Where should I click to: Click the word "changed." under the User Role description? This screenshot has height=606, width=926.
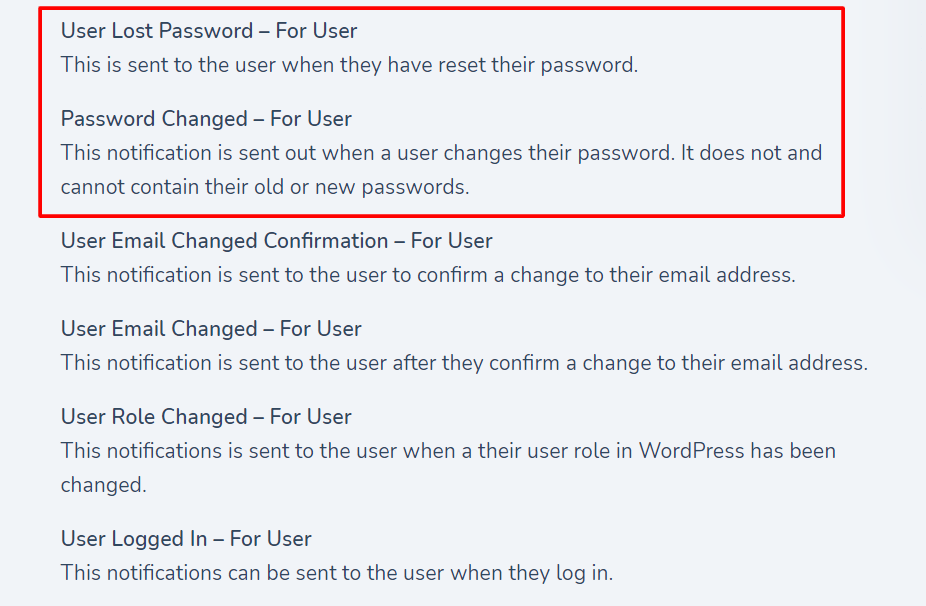tap(103, 485)
